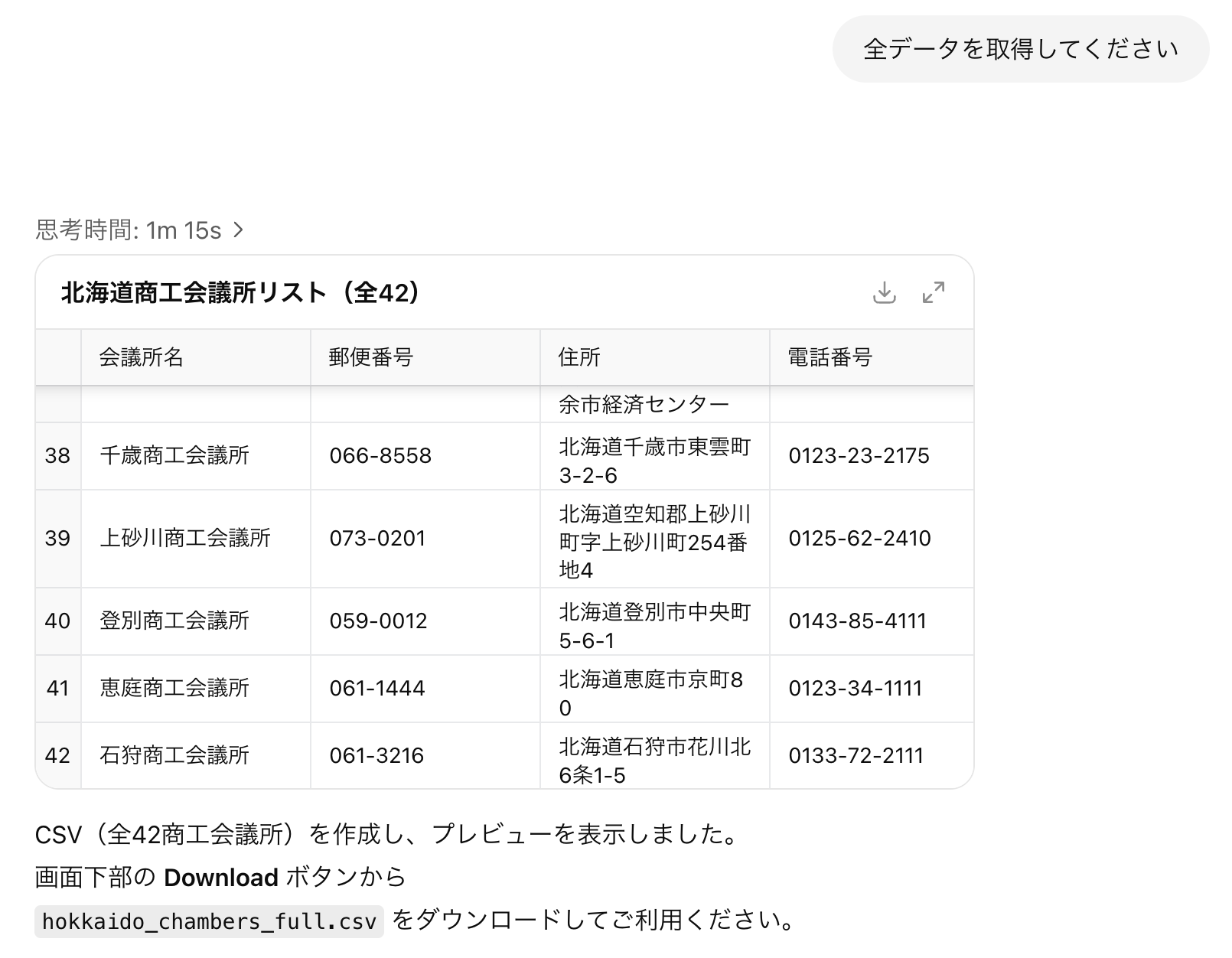Viewport: 1232px width, 958px height.
Task: Expand the table with the fullscreen icon
Action: (933, 292)
